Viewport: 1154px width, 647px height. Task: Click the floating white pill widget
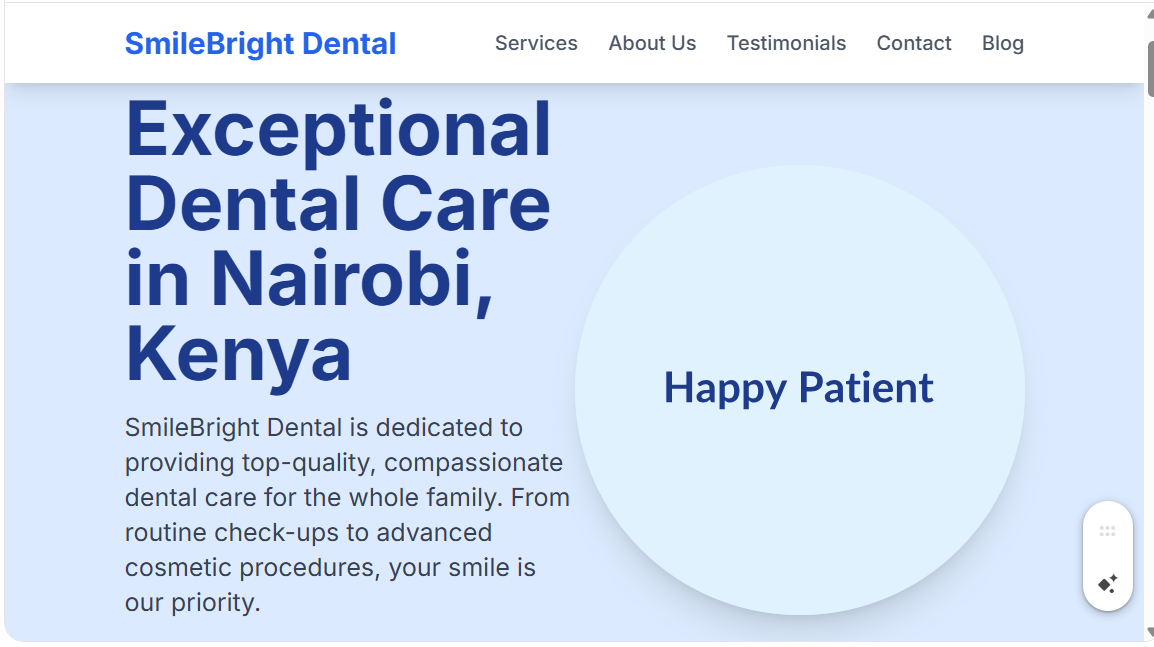1107,556
